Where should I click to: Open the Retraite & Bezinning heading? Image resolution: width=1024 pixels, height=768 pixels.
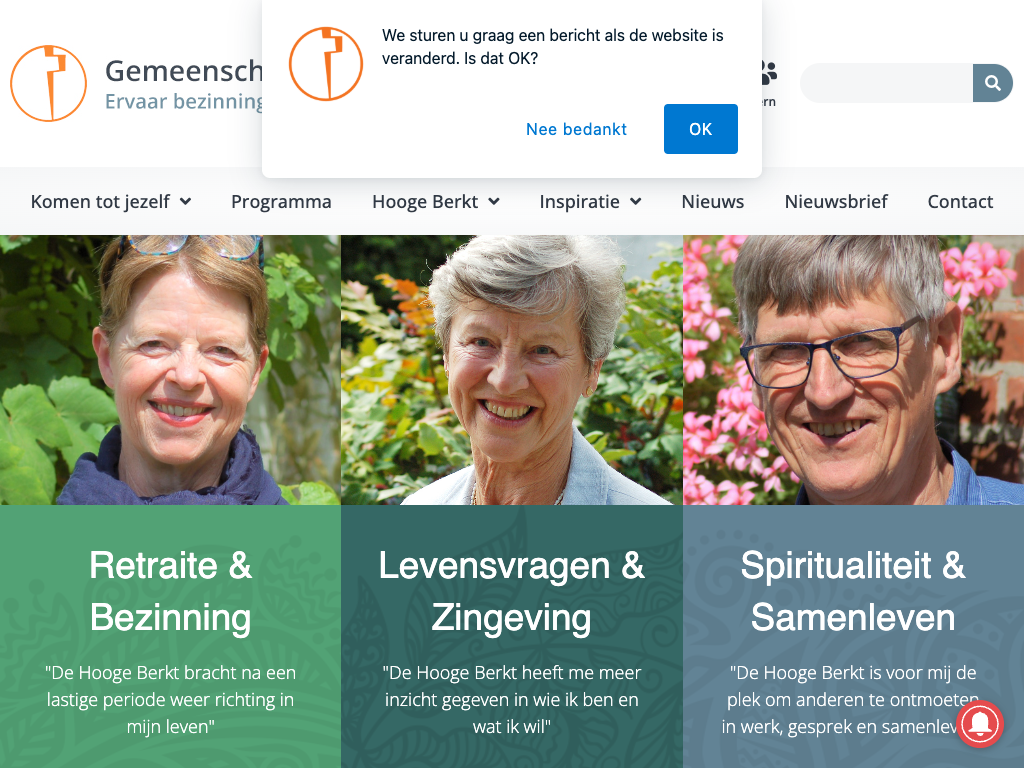[170, 591]
